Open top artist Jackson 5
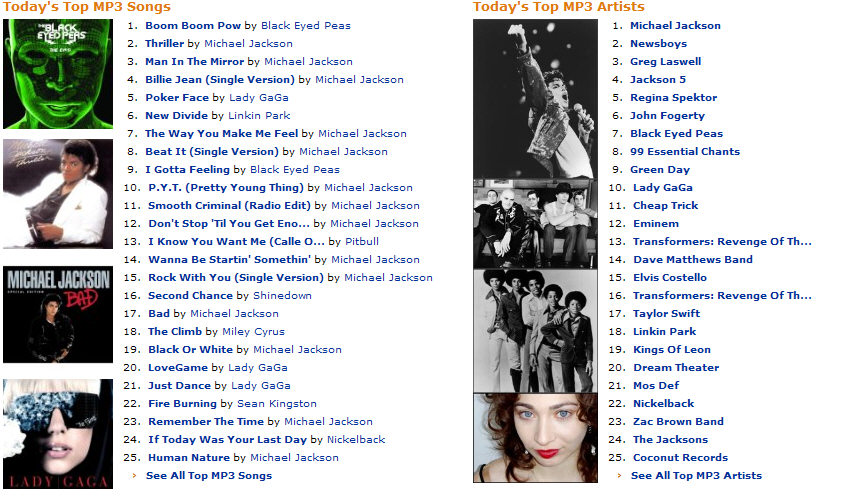This screenshot has width=856, height=504. 658,80
